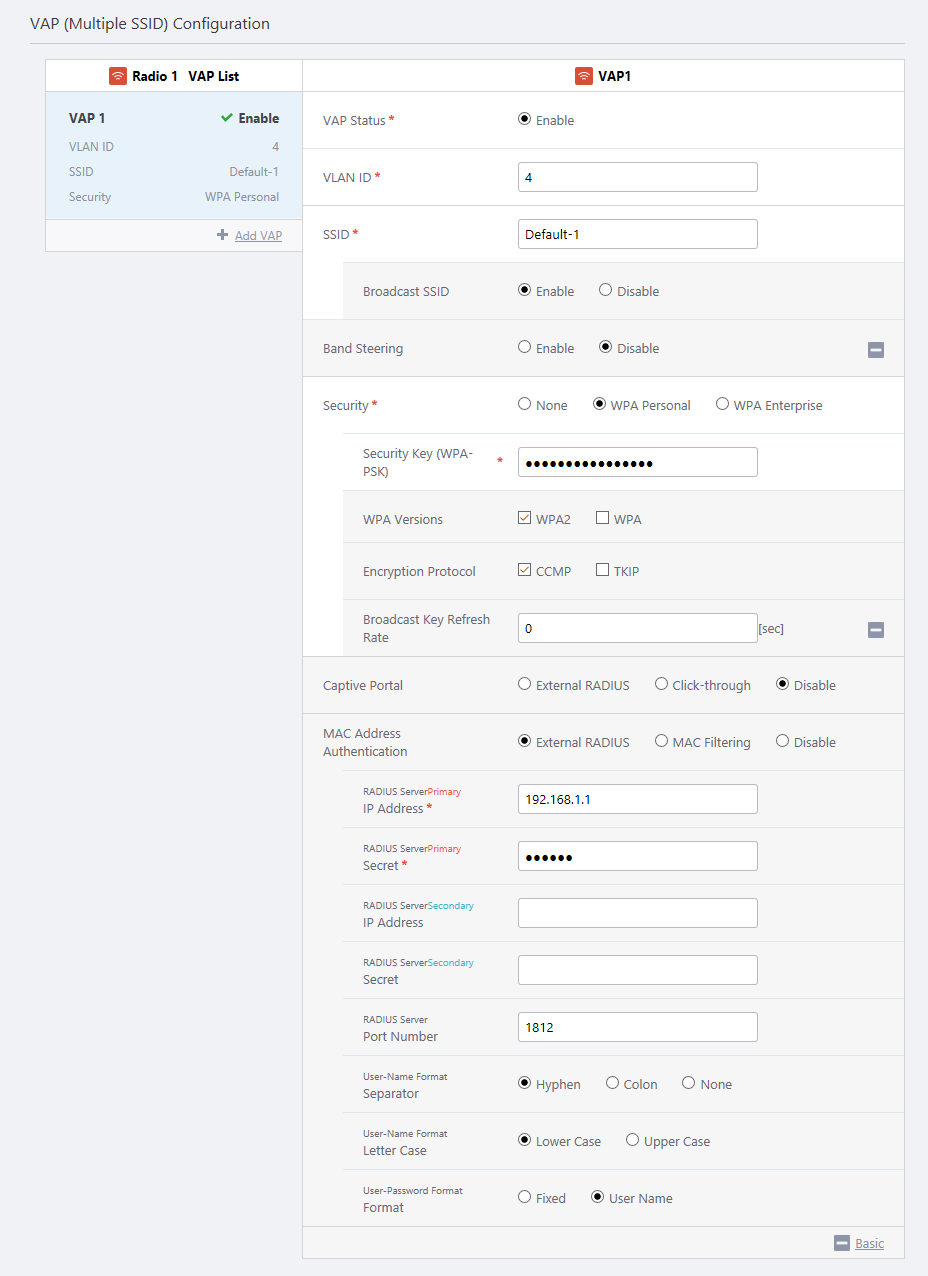Click the Radio 1 wifi icon
928x1276 pixels.
tap(118, 76)
